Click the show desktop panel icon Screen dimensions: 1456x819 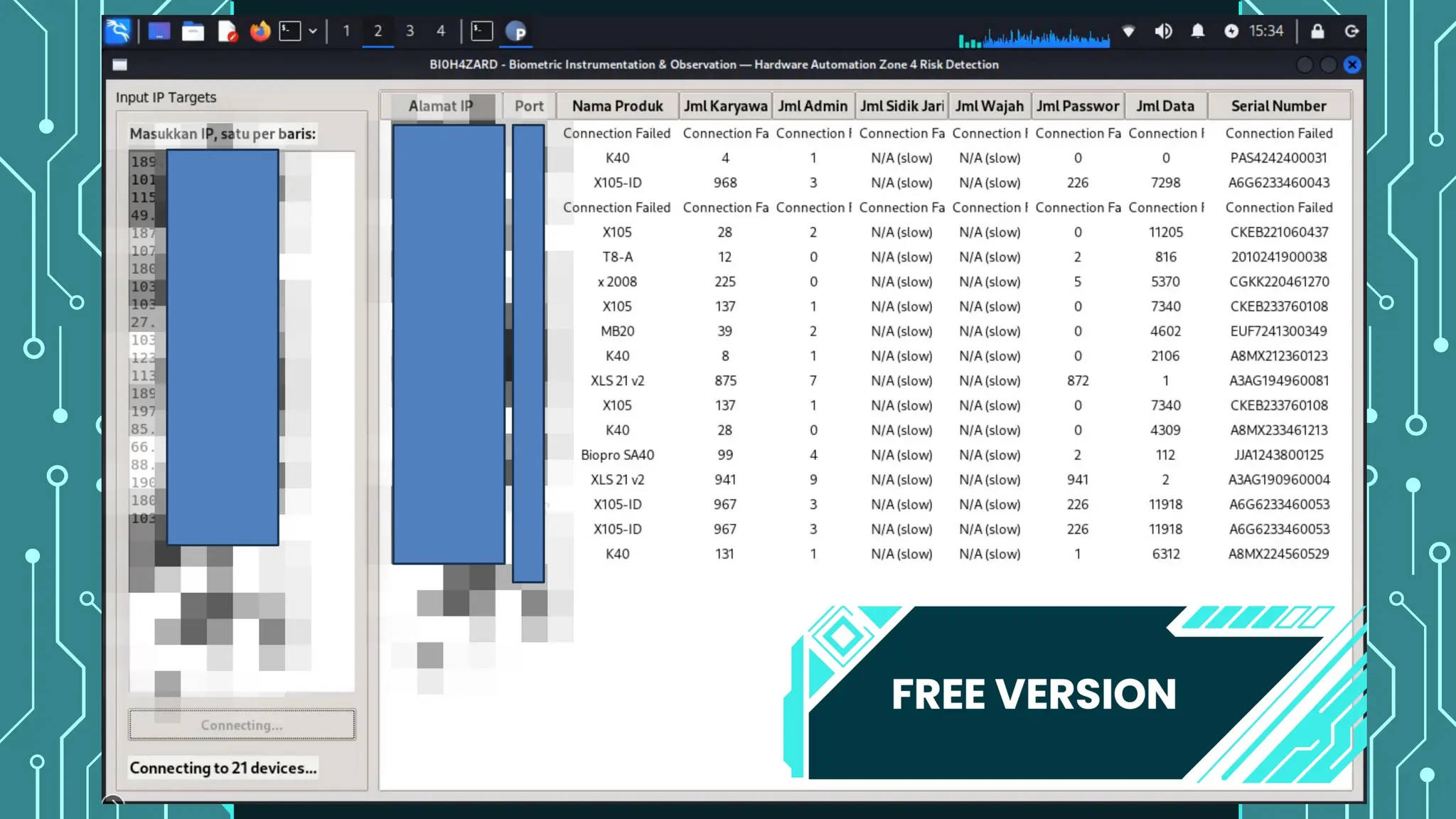pyautogui.click(x=159, y=31)
